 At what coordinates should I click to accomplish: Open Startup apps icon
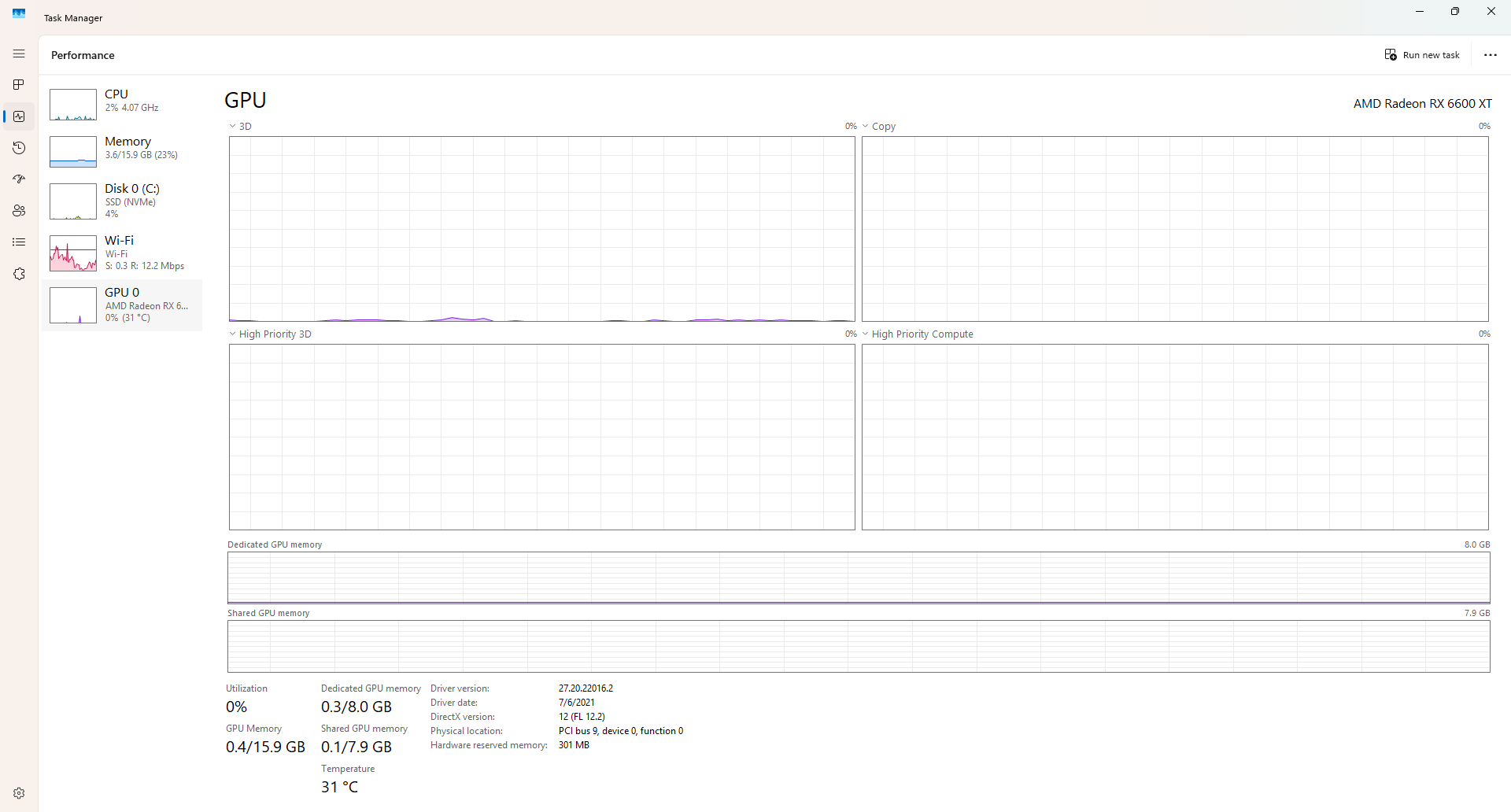[19, 179]
